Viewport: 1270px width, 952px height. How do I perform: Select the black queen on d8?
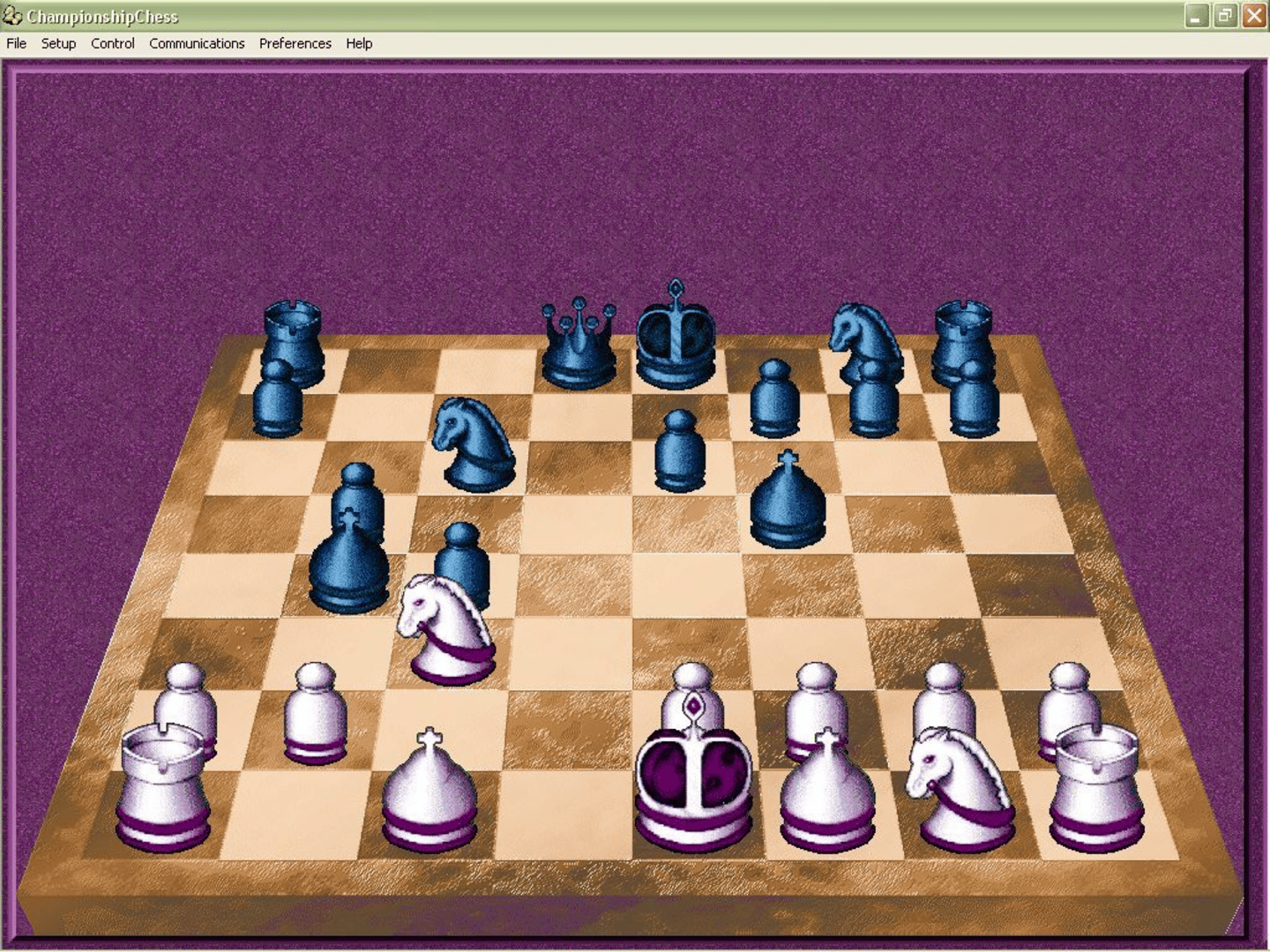pyautogui.click(x=579, y=345)
